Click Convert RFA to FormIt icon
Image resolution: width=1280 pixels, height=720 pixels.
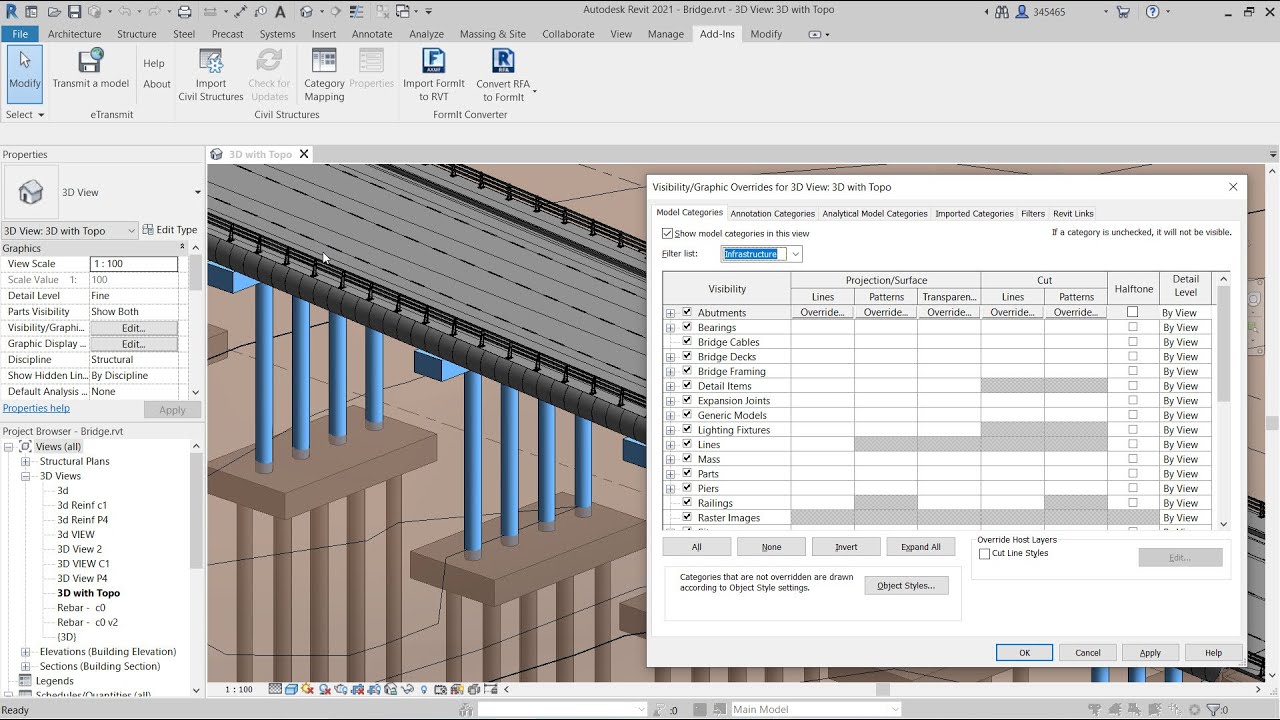[x=503, y=62]
